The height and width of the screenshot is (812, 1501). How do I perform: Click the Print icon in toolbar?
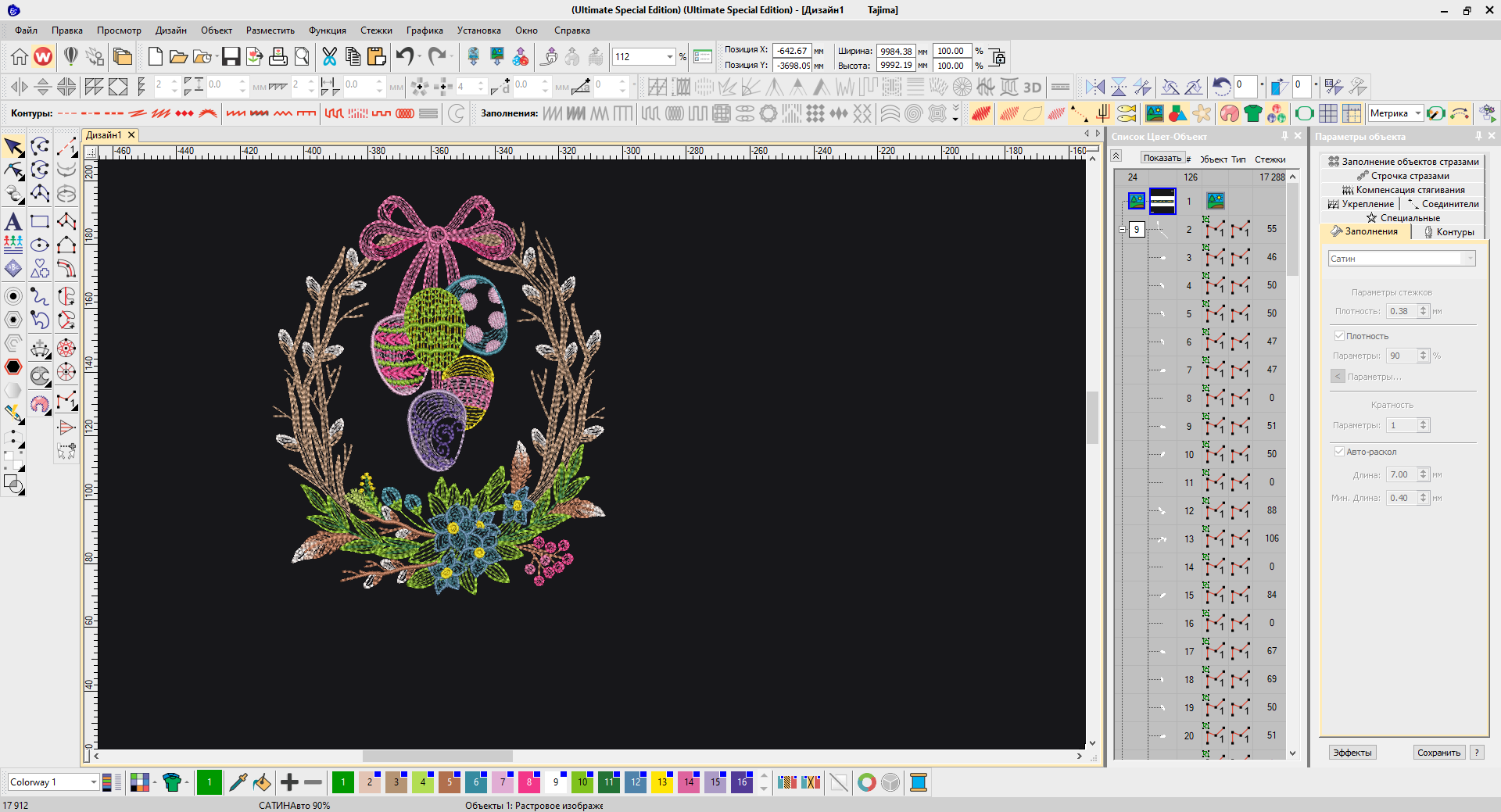tap(278, 56)
